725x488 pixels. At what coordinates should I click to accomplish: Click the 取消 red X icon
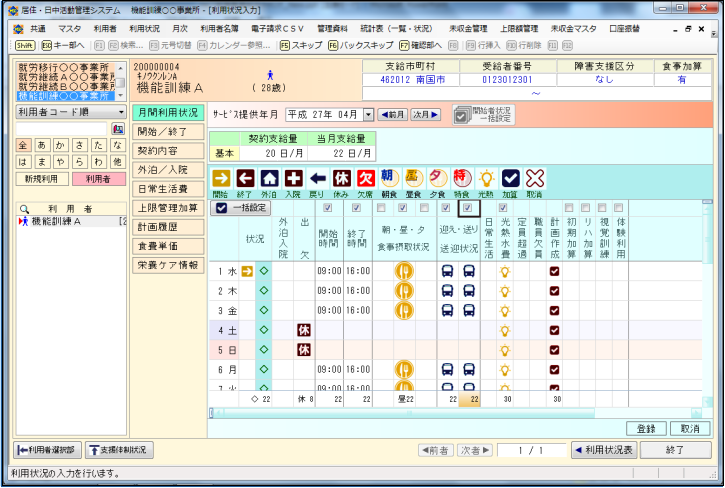[x=535, y=177]
